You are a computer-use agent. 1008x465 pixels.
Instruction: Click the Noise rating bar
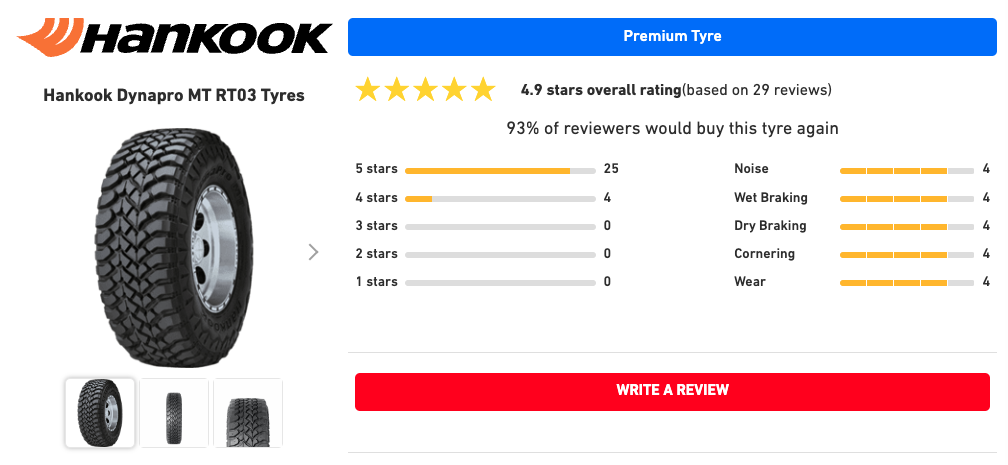click(907, 170)
